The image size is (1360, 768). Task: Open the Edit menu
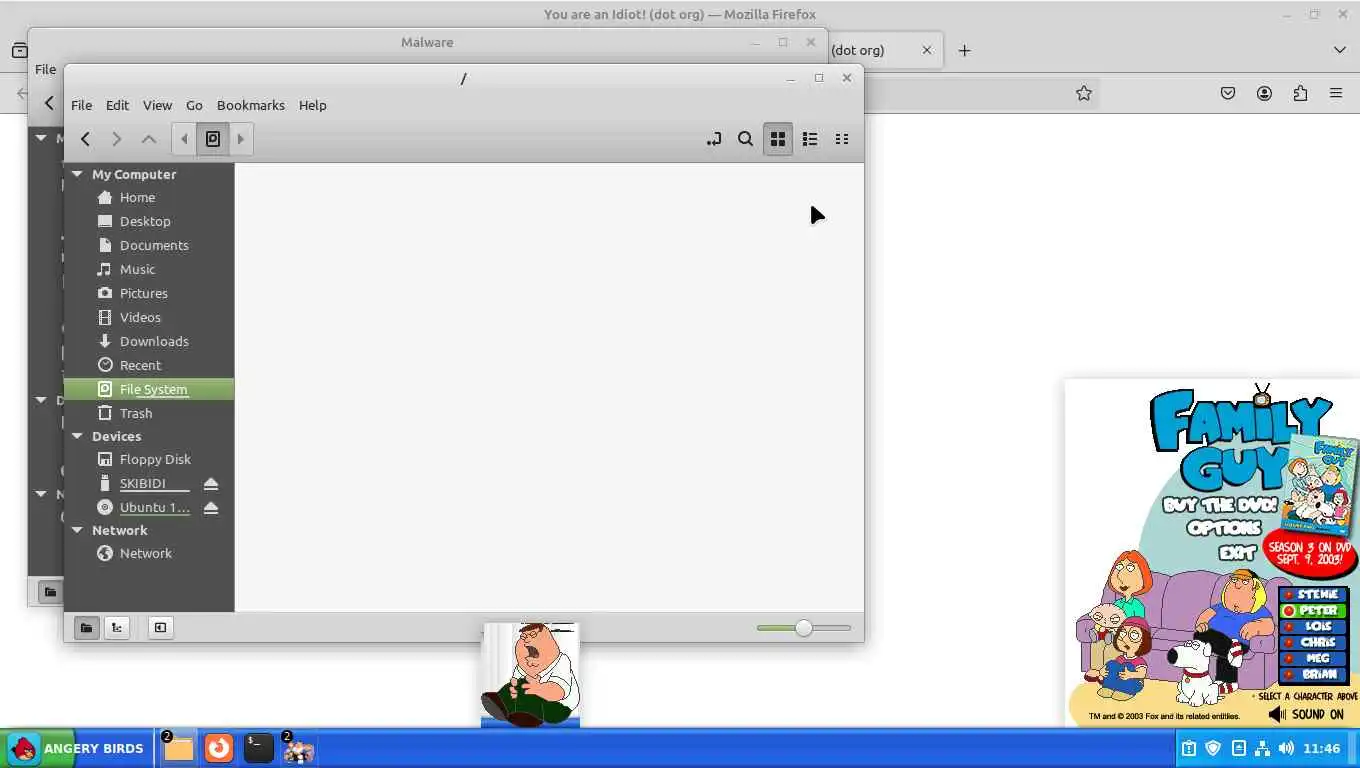[x=117, y=105]
